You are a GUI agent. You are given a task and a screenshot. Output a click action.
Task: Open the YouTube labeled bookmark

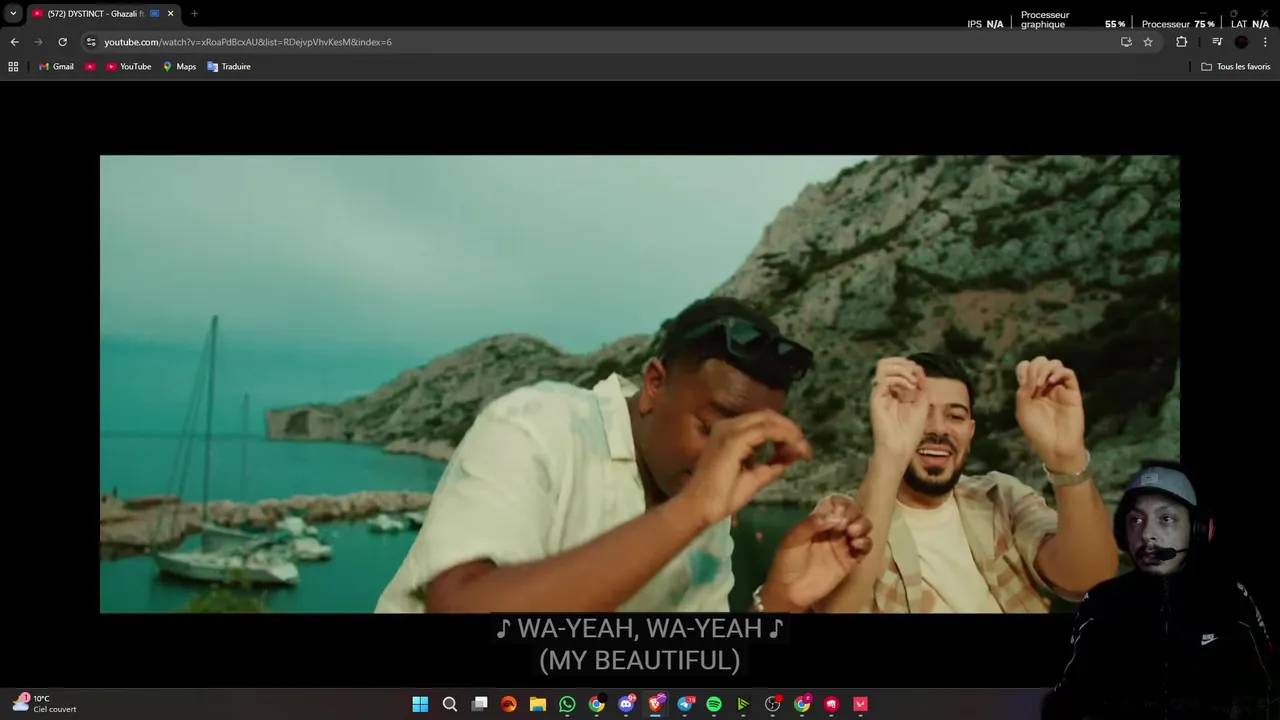click(129, 66)
